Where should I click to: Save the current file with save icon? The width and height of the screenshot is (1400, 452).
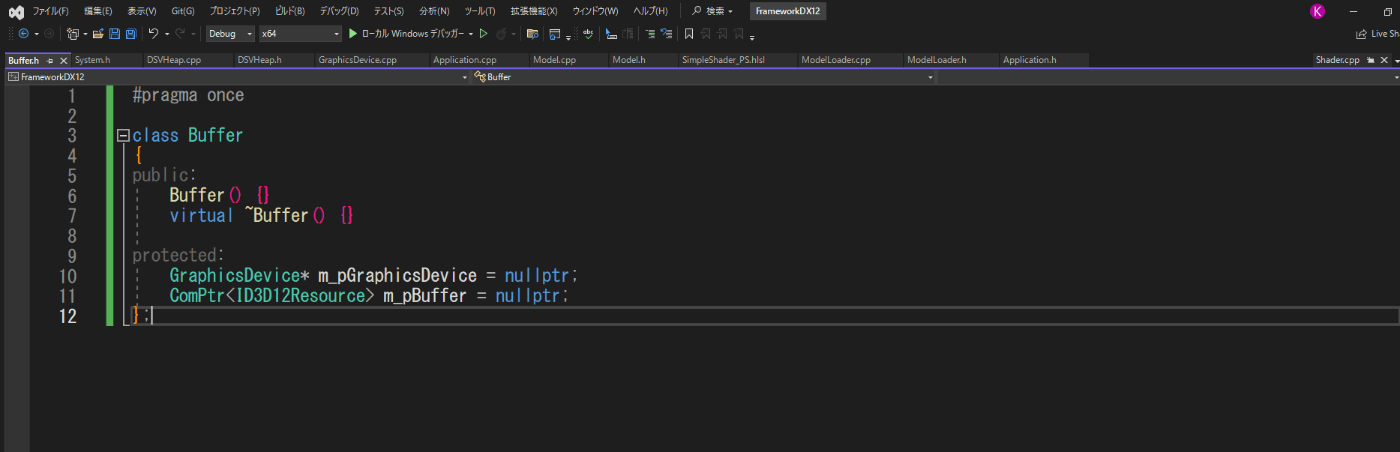point(114,33)
